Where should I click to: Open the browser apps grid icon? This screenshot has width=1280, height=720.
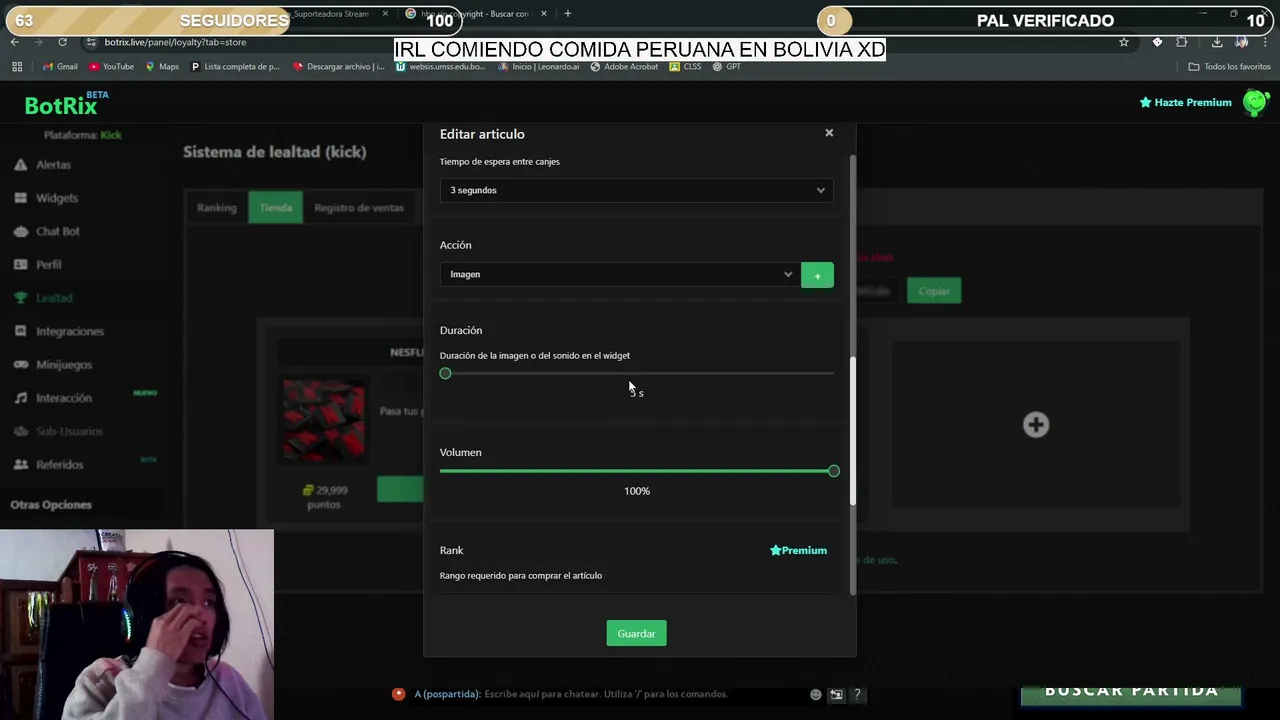click(17, 67)
